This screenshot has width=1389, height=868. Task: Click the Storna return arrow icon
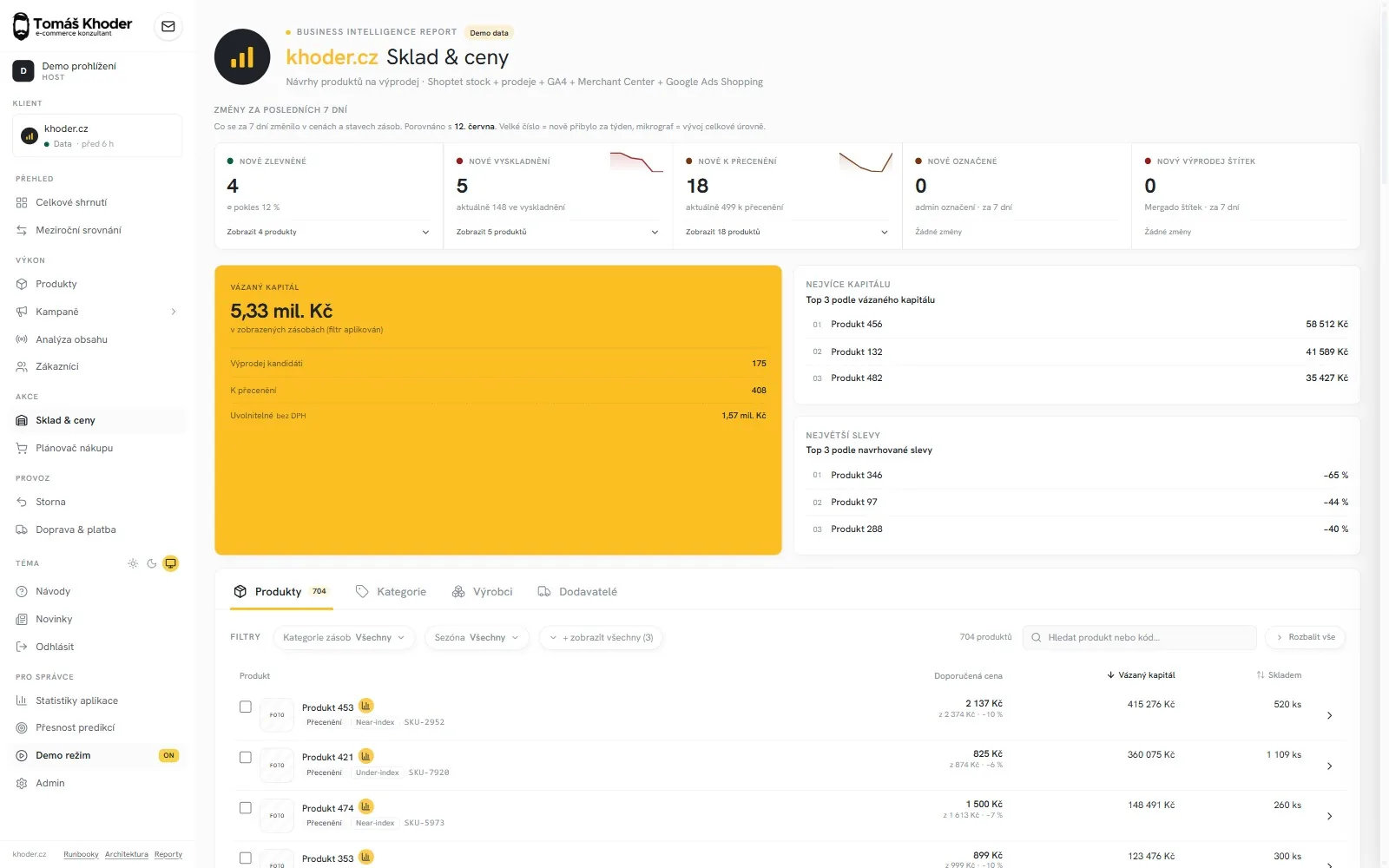point(22,502)
